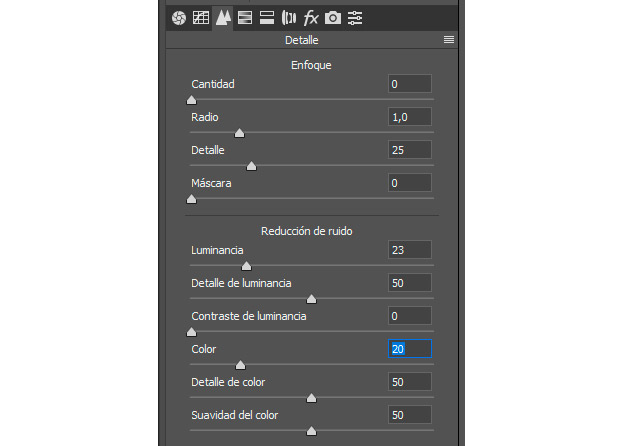Open the Camera Calibration camera icon
Screen dimensions: 624x446
[333, 18]
